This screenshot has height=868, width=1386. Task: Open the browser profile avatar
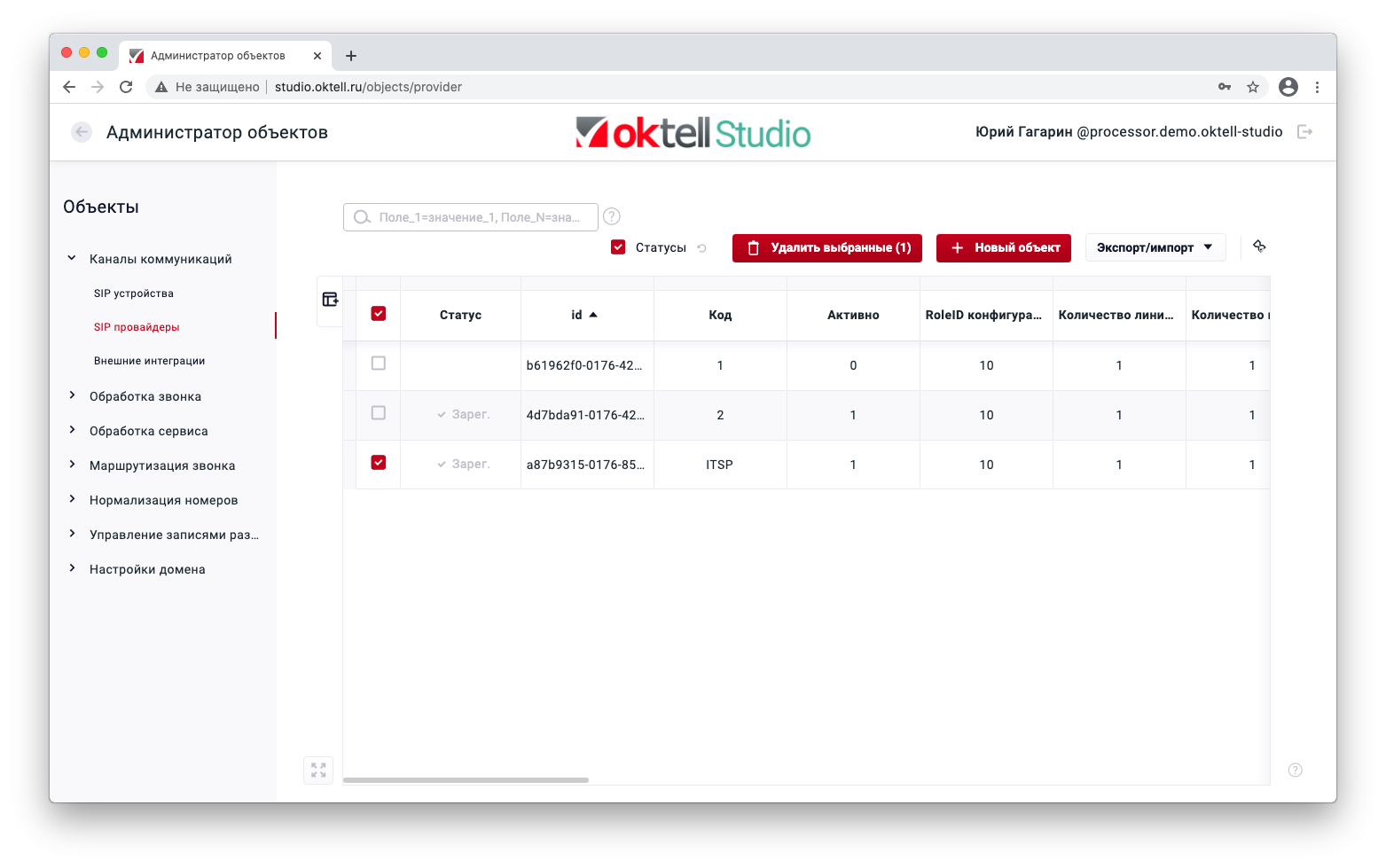(x=1288, y=87)
